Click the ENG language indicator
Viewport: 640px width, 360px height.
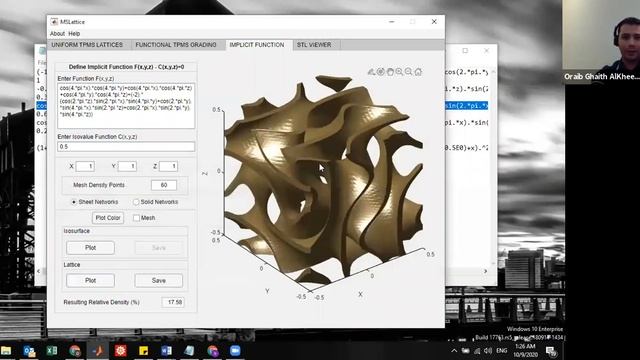click(502, 351)
